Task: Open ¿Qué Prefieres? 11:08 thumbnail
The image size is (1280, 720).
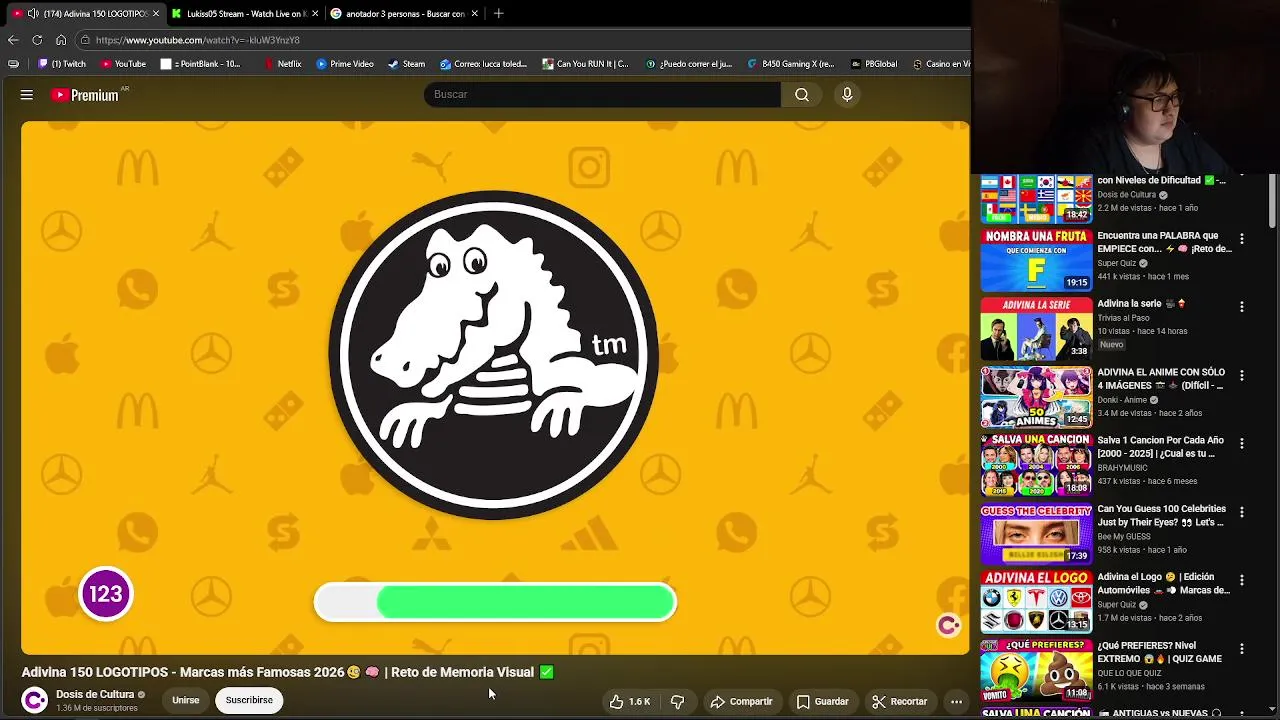Action: coord(1036,670)
